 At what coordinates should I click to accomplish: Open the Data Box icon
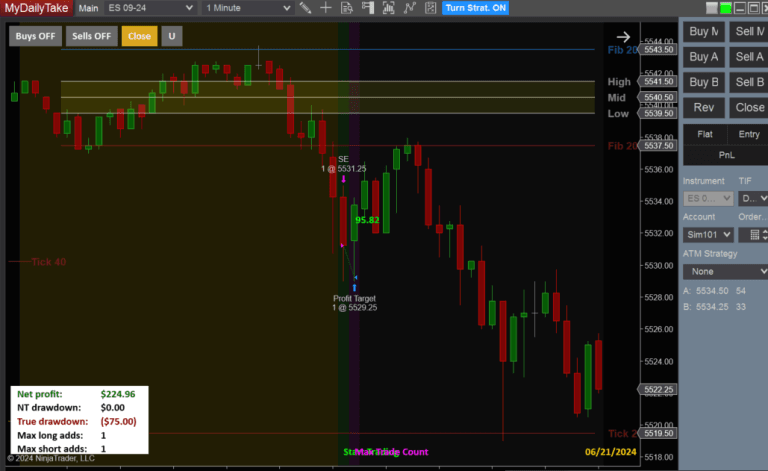coord(346,8)
